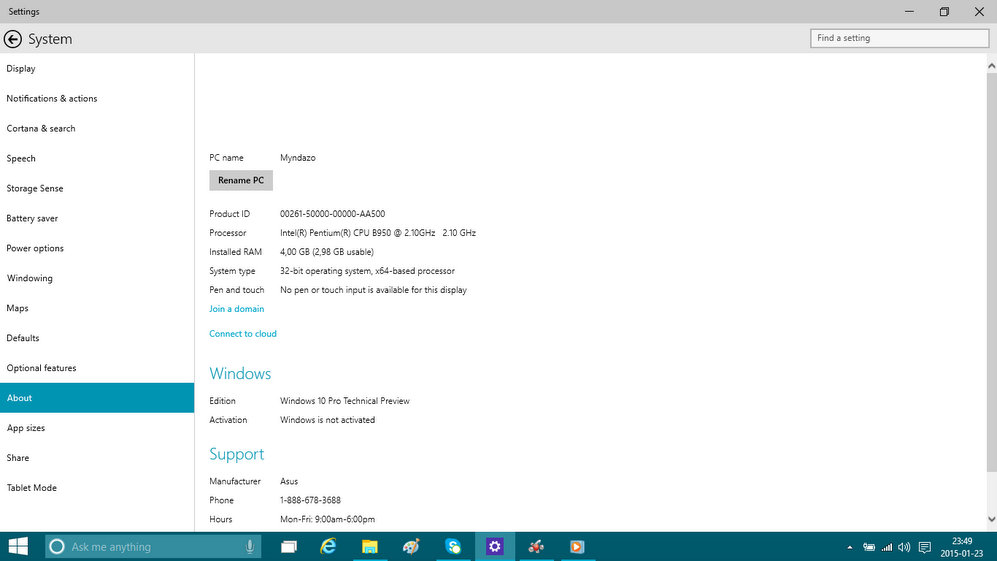
Task: Click the Join a domain link
Action: (x=237, y=309)
